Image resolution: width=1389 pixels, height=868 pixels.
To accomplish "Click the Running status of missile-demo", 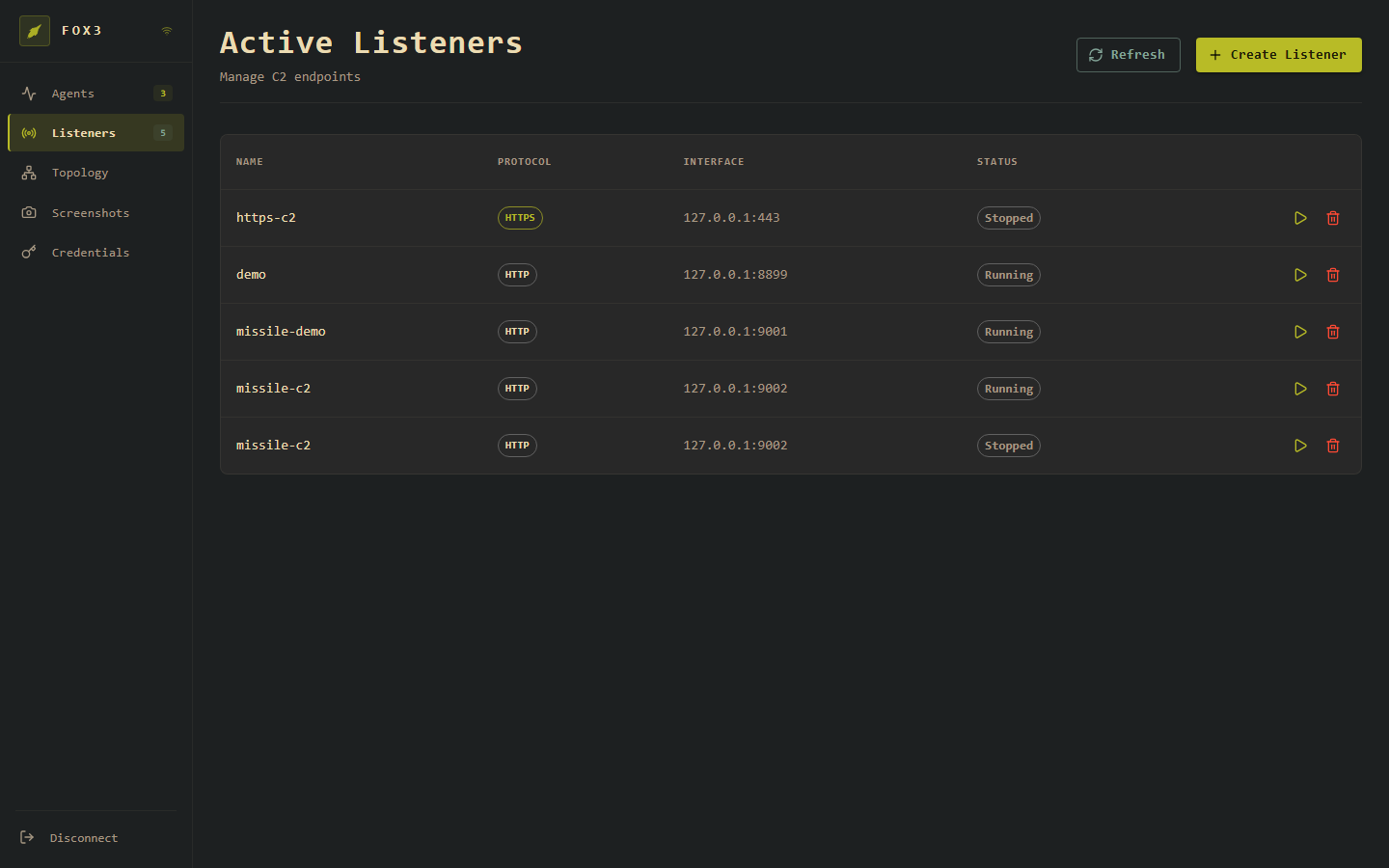I will pyautogui.click(x=1008, y=332).
